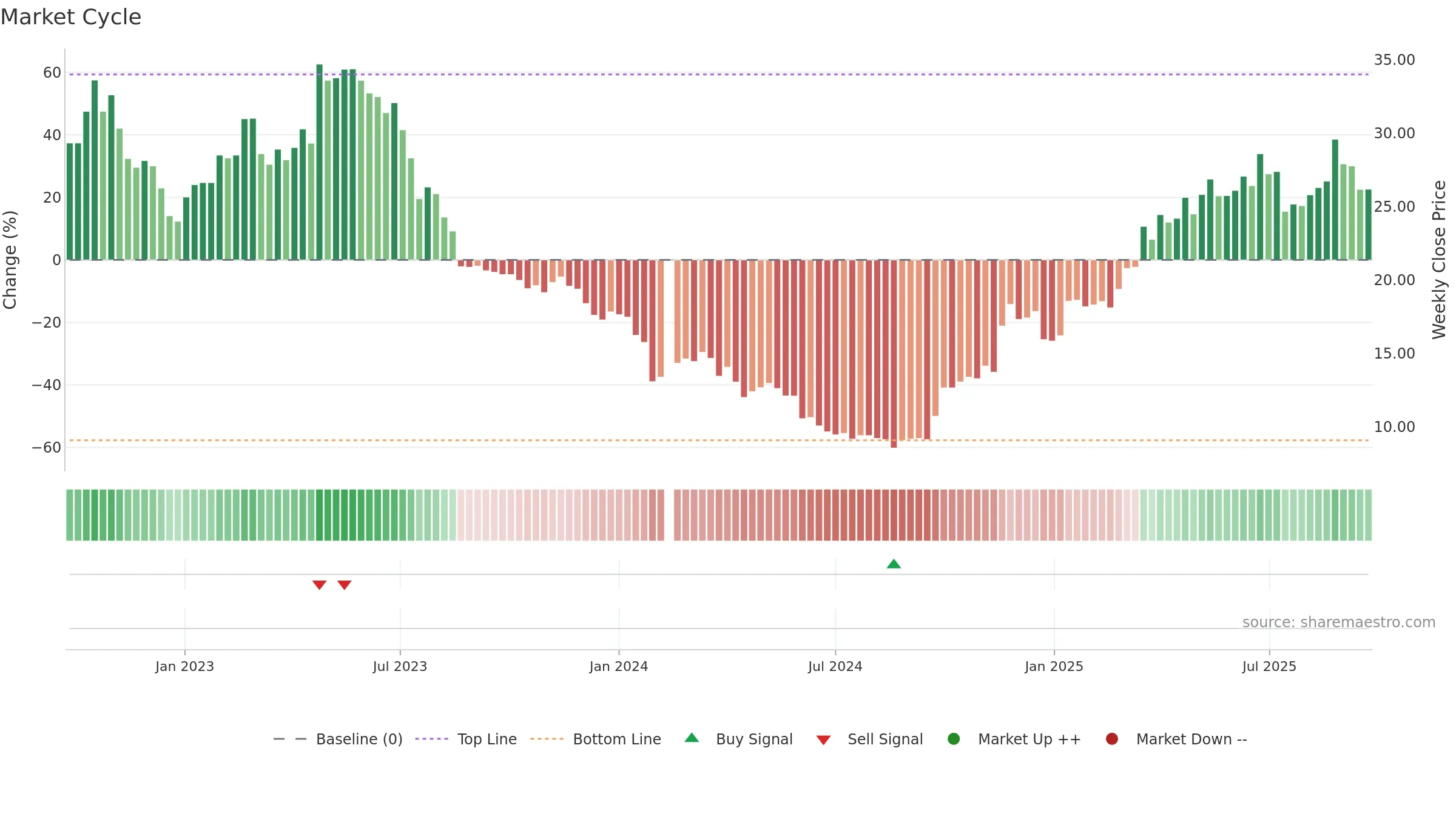Click the 20.00 price axis tick
The height and width of the screenshot is (819, 1456).
point(1394,280)
